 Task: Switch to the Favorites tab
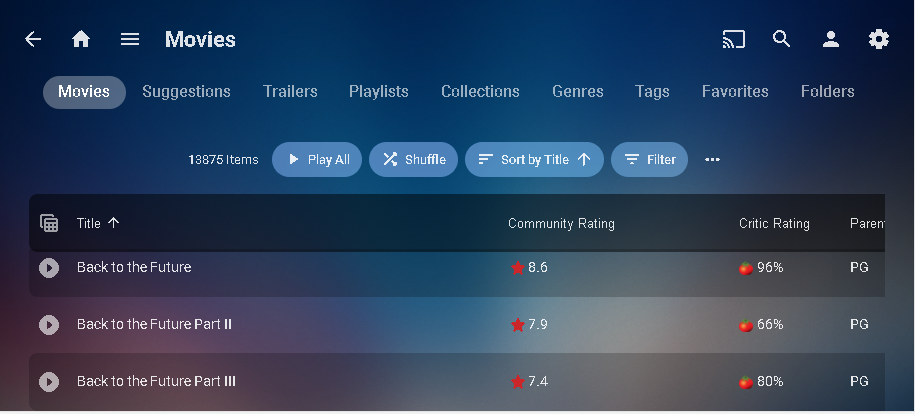tap(735, 92)
